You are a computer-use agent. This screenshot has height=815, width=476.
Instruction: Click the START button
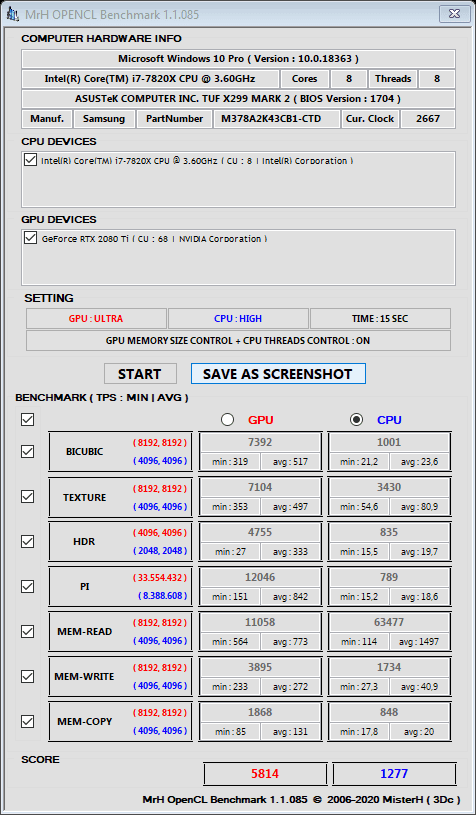[x=140, y=374]
